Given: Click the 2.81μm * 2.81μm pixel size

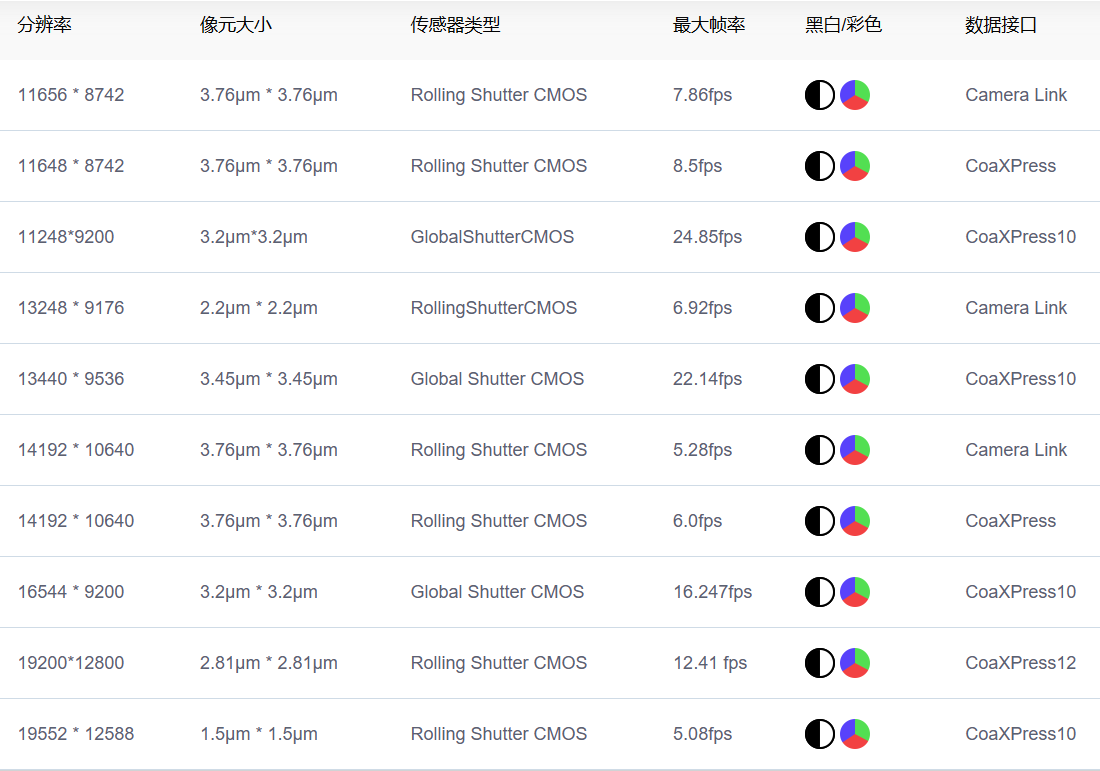Looking at the screenshot, I should click(268, 663).
